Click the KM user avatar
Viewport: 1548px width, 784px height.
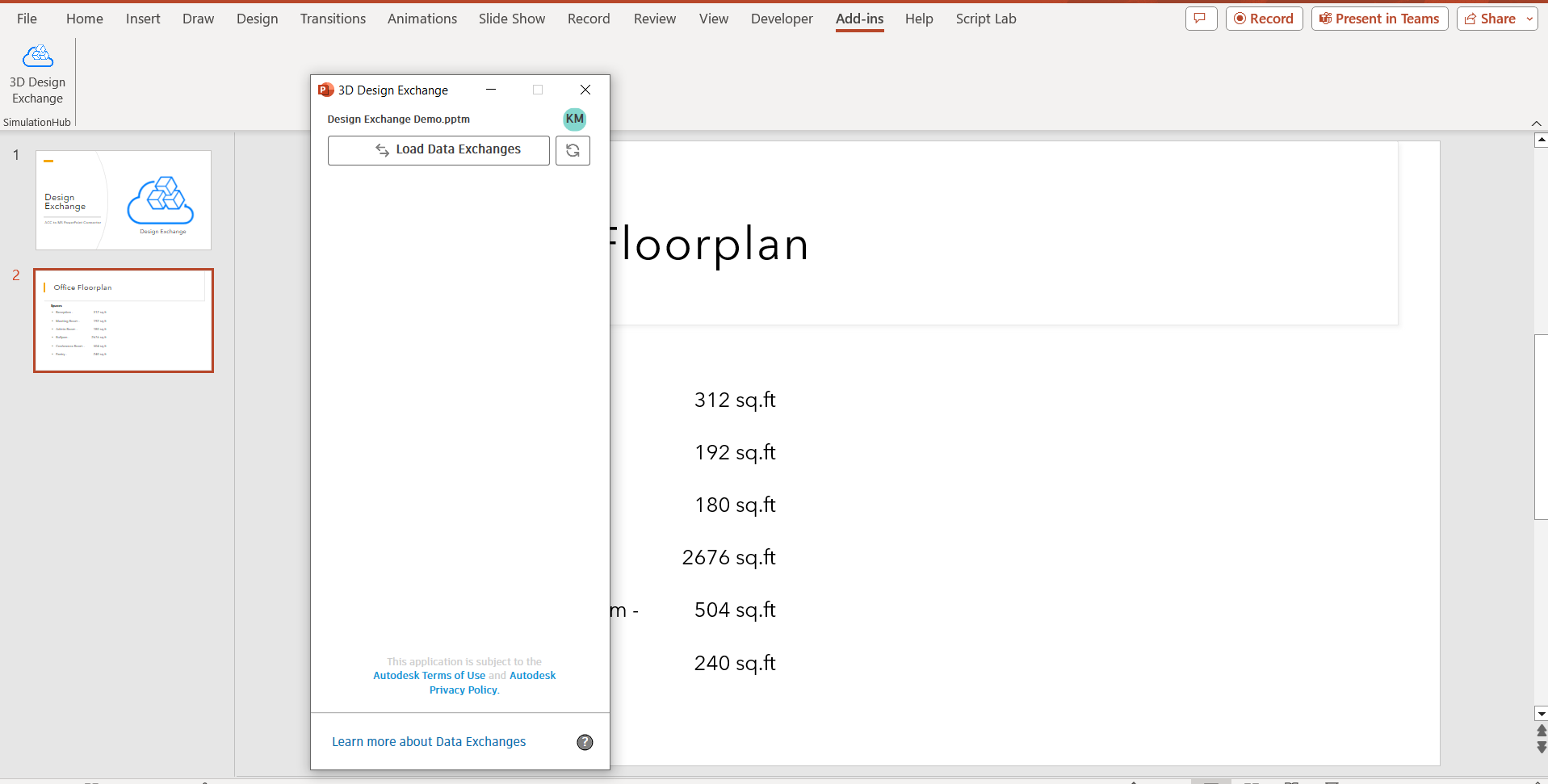click(x=574, y=119)
